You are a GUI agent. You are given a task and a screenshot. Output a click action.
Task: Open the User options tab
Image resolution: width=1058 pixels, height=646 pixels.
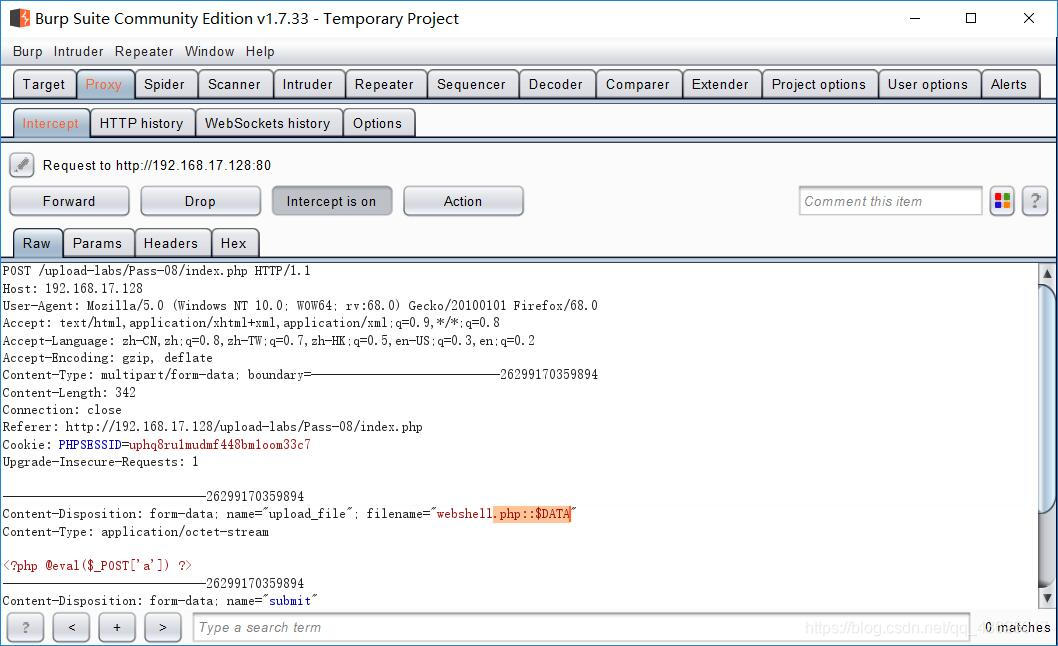(x=928, y=84)
